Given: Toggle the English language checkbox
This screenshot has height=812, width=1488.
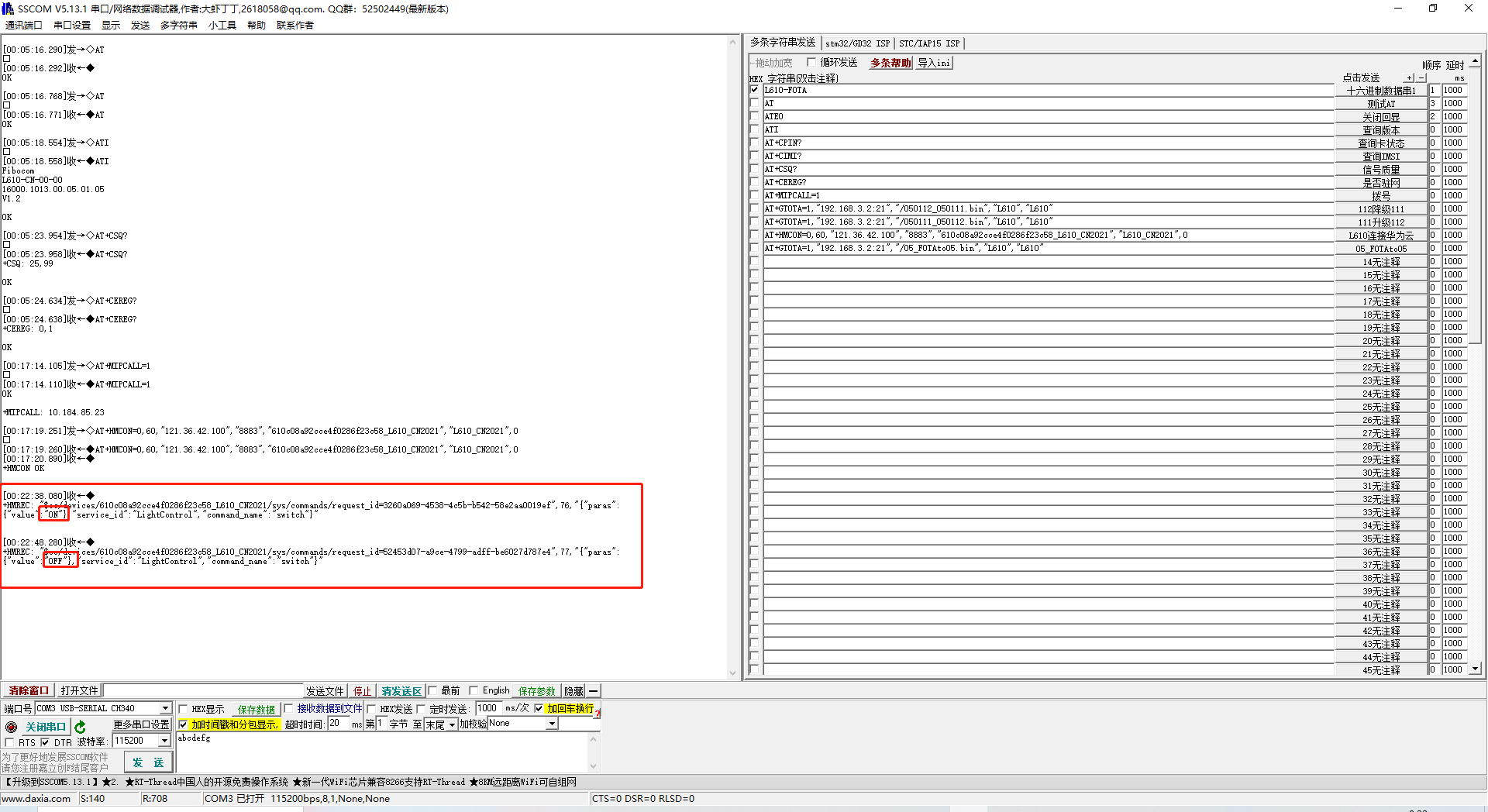Looking at the screenshot, I should pyautogui.click(x=474, y=690).
